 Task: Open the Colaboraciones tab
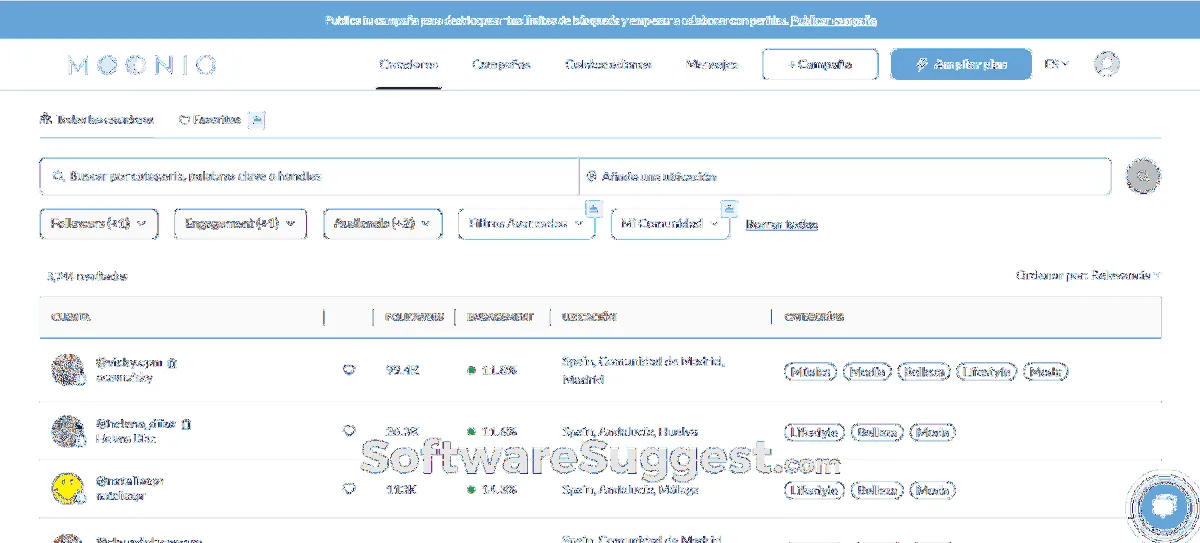pyautogui.click(x=608, y=65)
